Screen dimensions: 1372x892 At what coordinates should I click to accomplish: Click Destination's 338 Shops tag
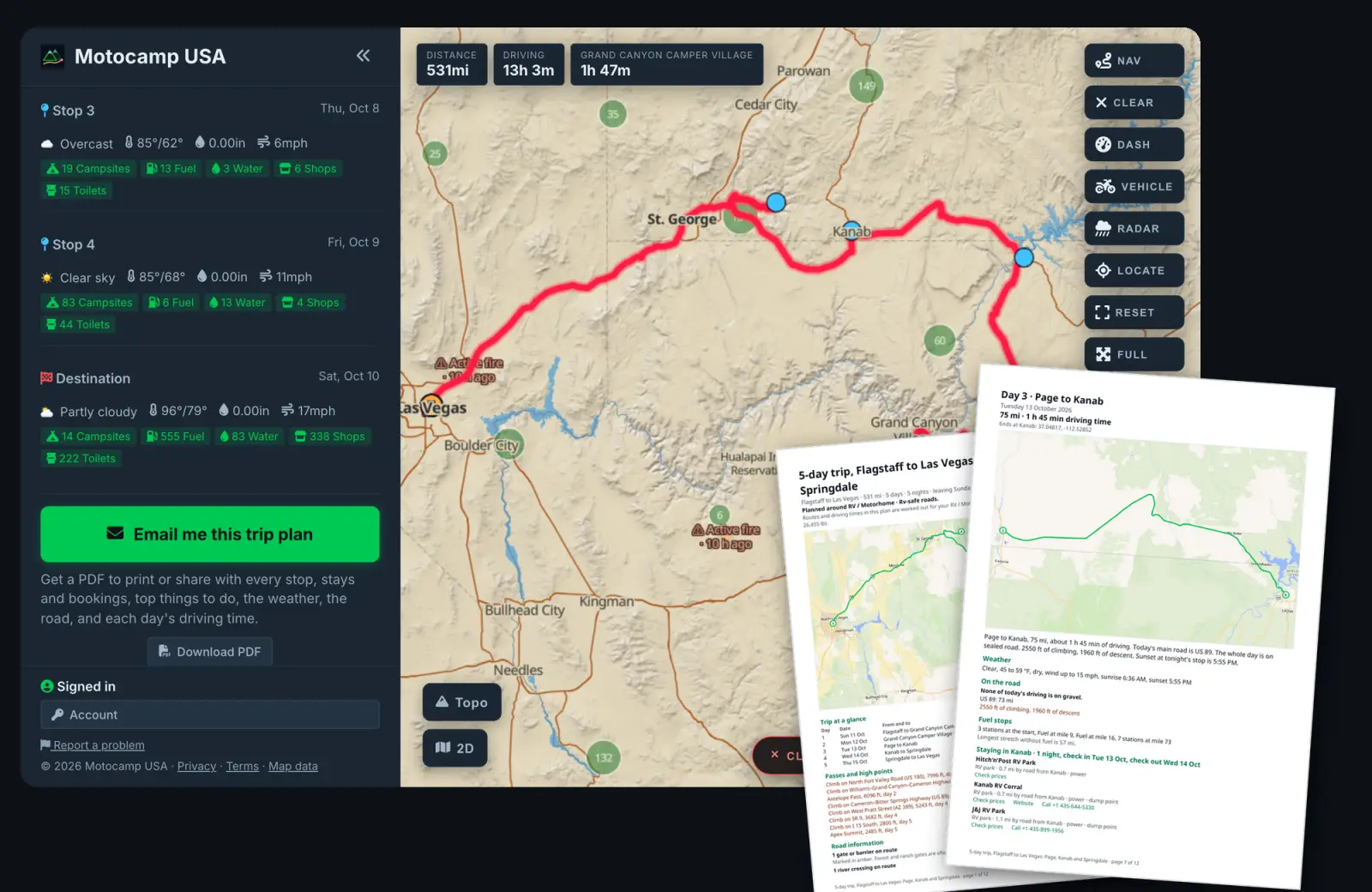(330, 437)
